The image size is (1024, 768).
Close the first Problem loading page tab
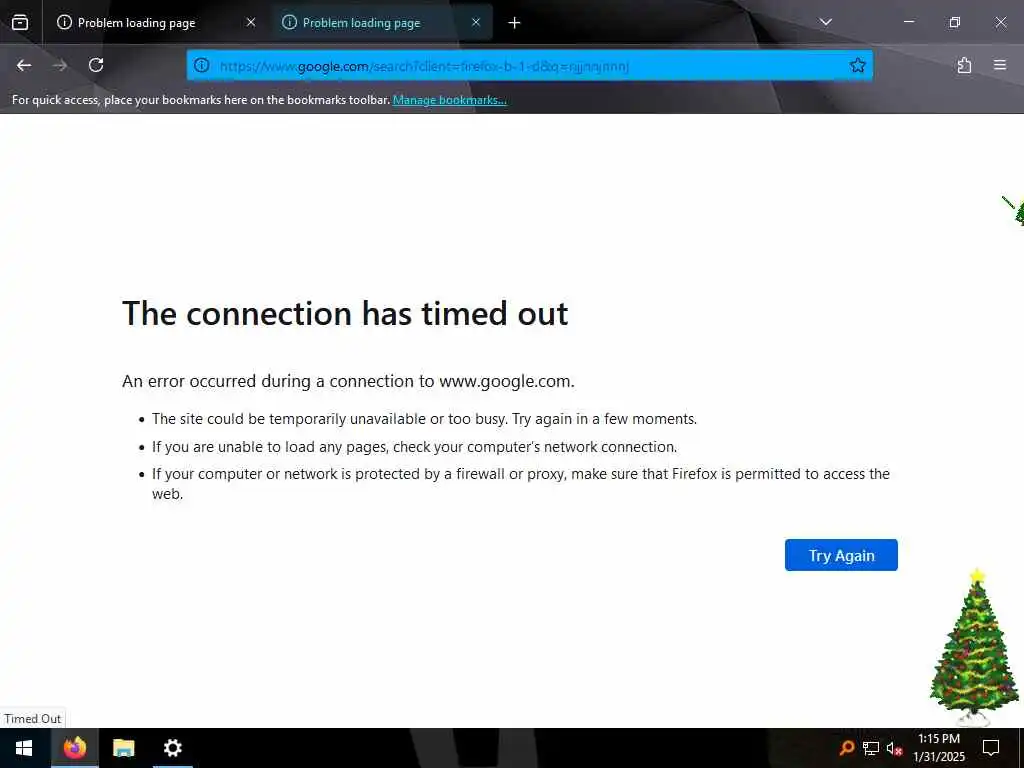coord(251,23)
